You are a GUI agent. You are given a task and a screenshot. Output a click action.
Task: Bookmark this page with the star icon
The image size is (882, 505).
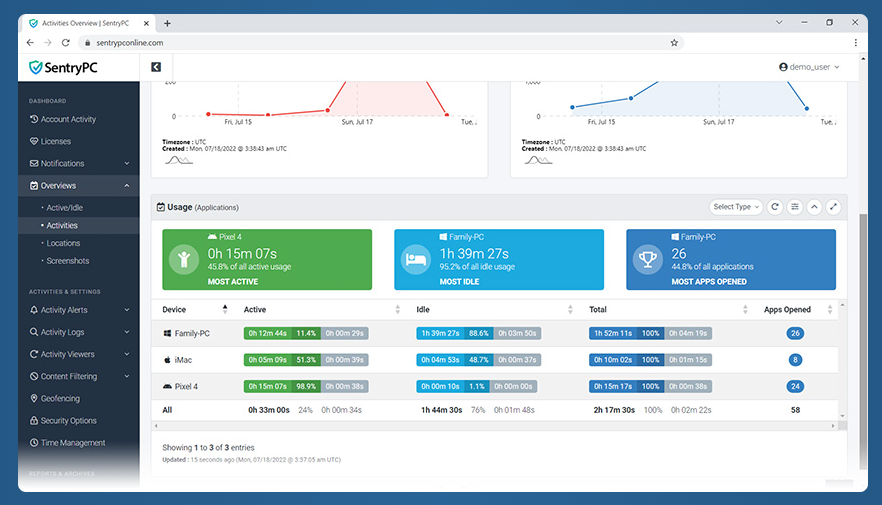pyautogui.click(x=674, y=43)
